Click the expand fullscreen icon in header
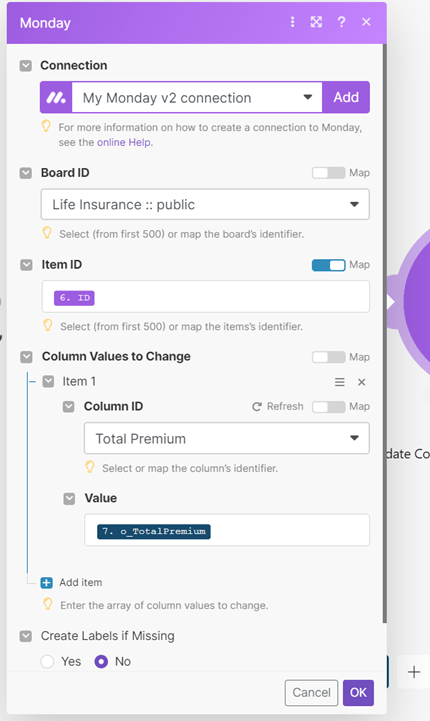Viewport: 430px width, 721px height. click(316, 22)
